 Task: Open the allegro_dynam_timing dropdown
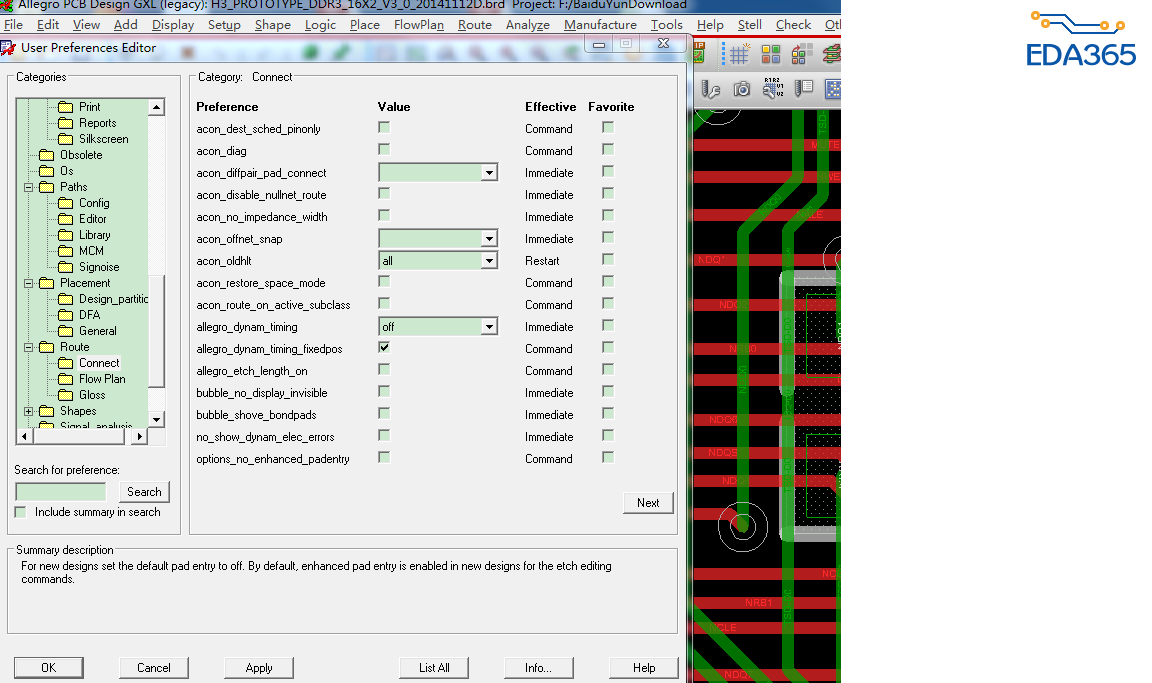pyautogui.click(x=489, y=327)
